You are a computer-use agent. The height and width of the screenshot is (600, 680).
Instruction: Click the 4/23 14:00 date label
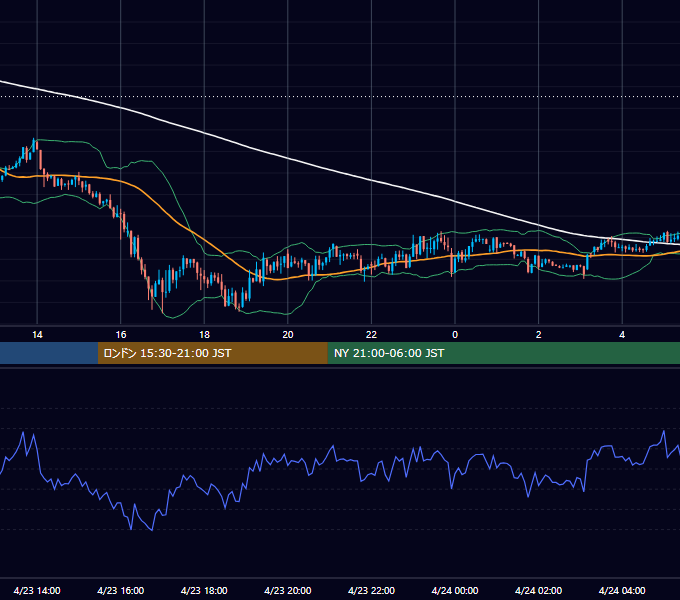37,590
